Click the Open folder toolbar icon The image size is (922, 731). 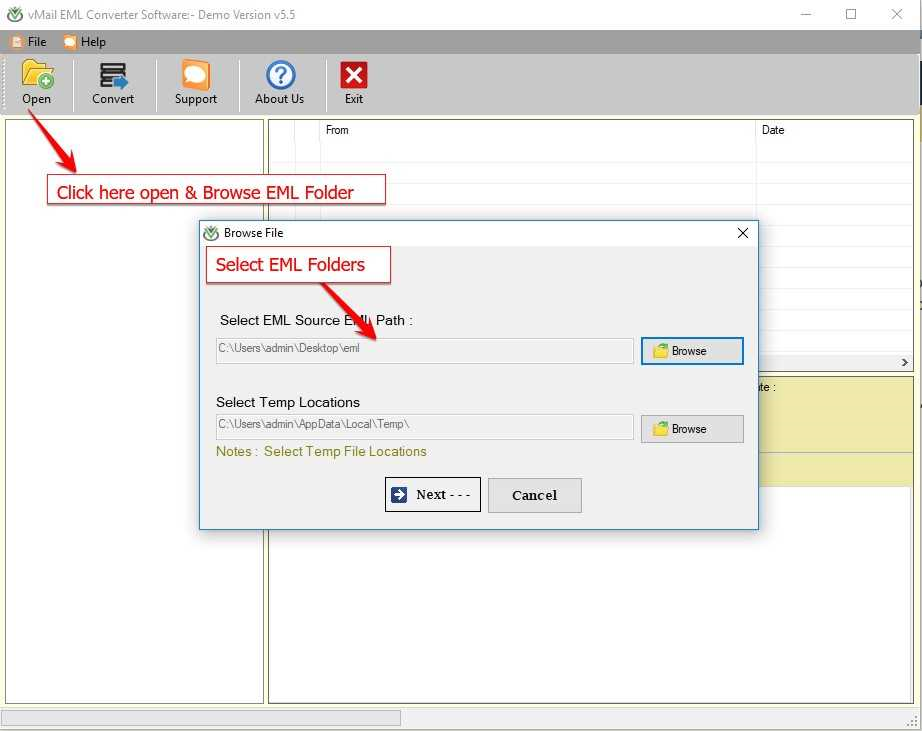(37, 76)
